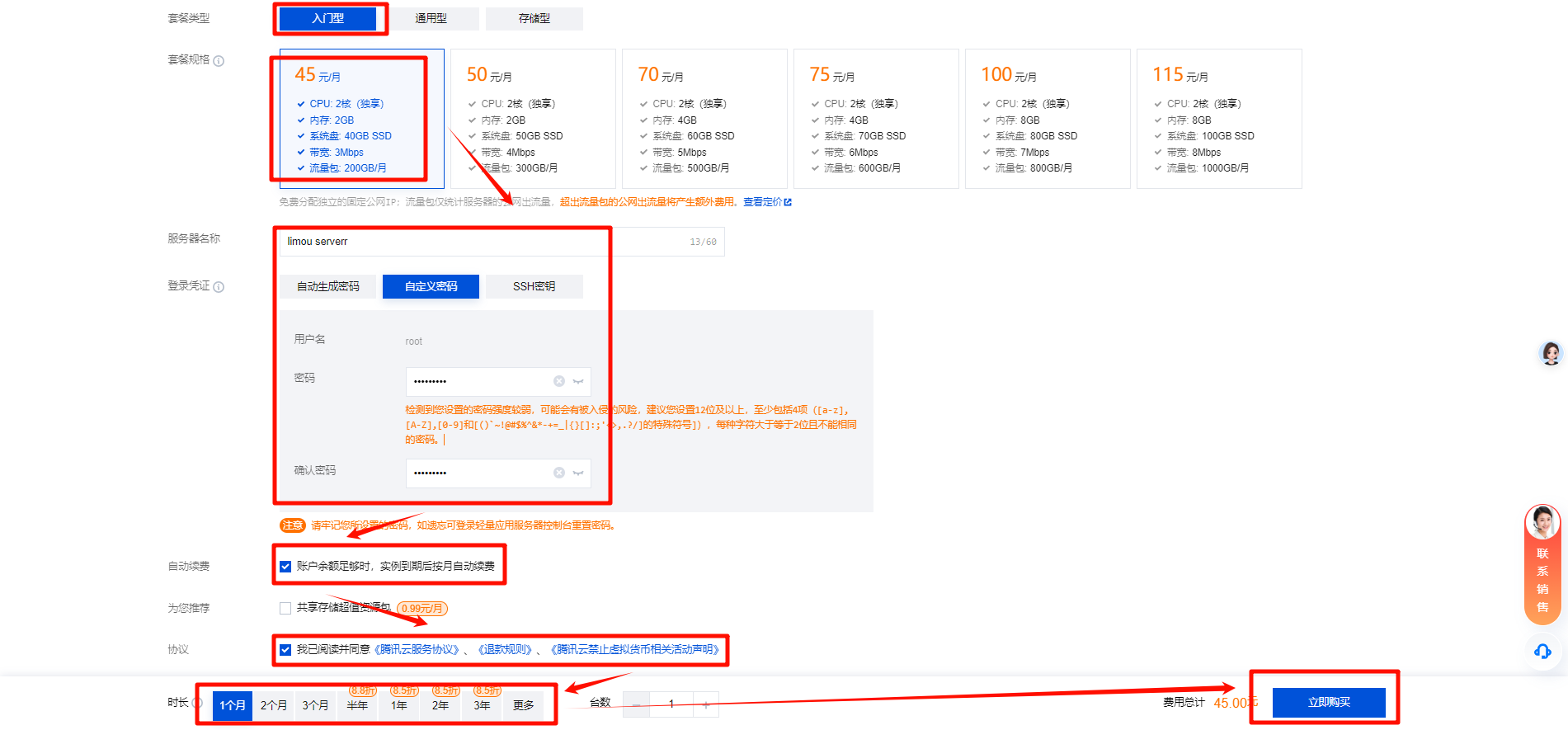The width and height of the screenshot is (1568, 730).
Task: Open the blue headset support icon
Action: pos(1542,652)
